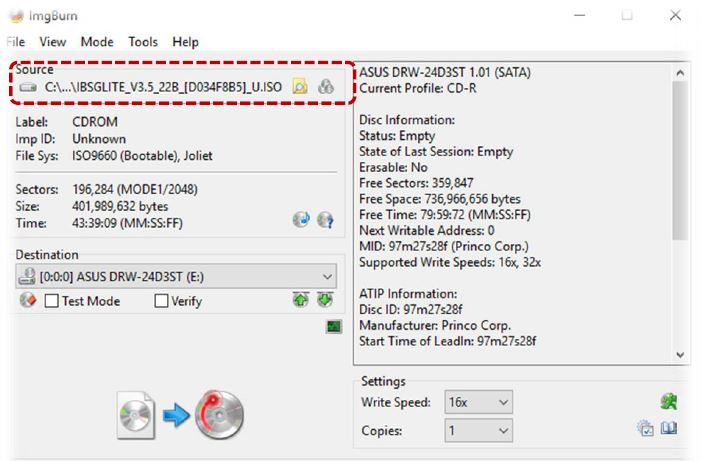Click 'Current Profile: CD-R' text
709x461 pixels.
pos(418,88)
